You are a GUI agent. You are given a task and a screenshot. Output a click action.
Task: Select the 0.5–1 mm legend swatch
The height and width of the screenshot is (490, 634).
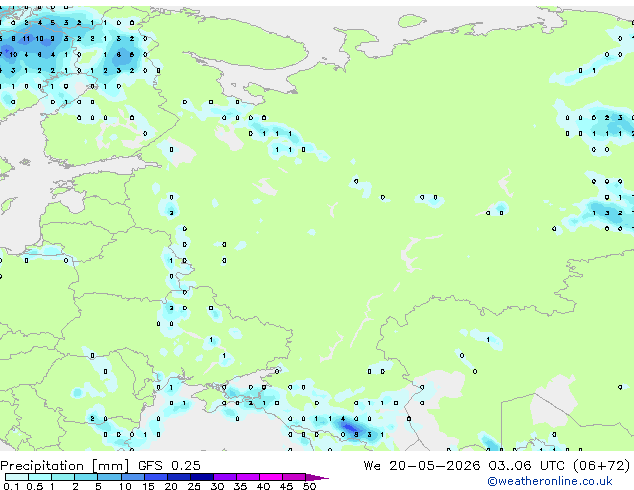40,477
